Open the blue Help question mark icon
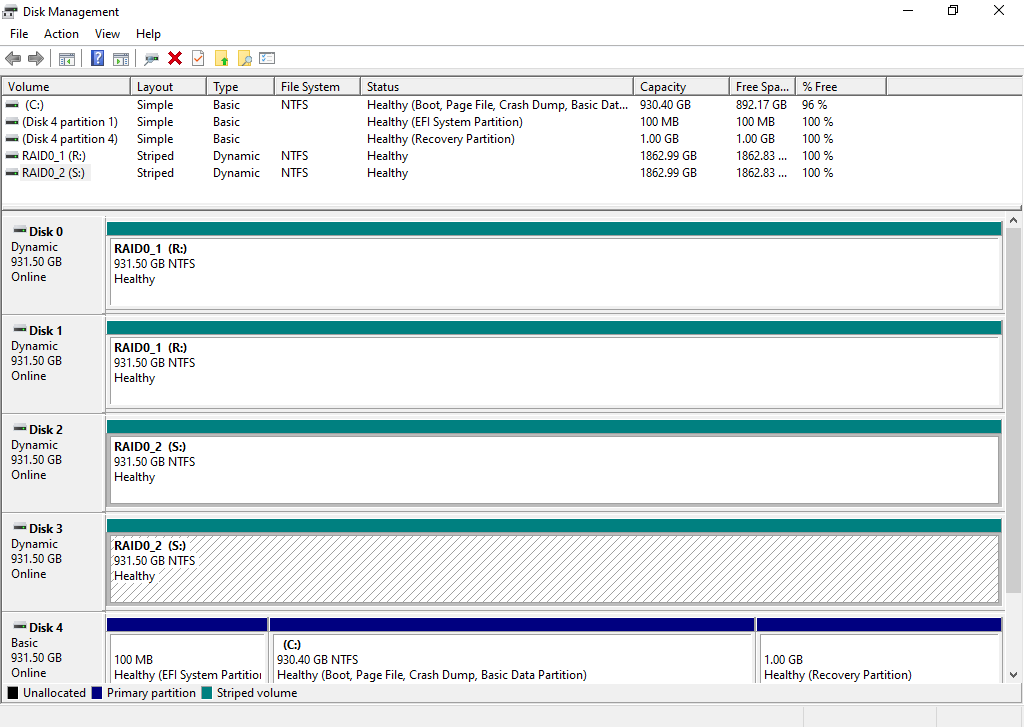 pos(97,59)
